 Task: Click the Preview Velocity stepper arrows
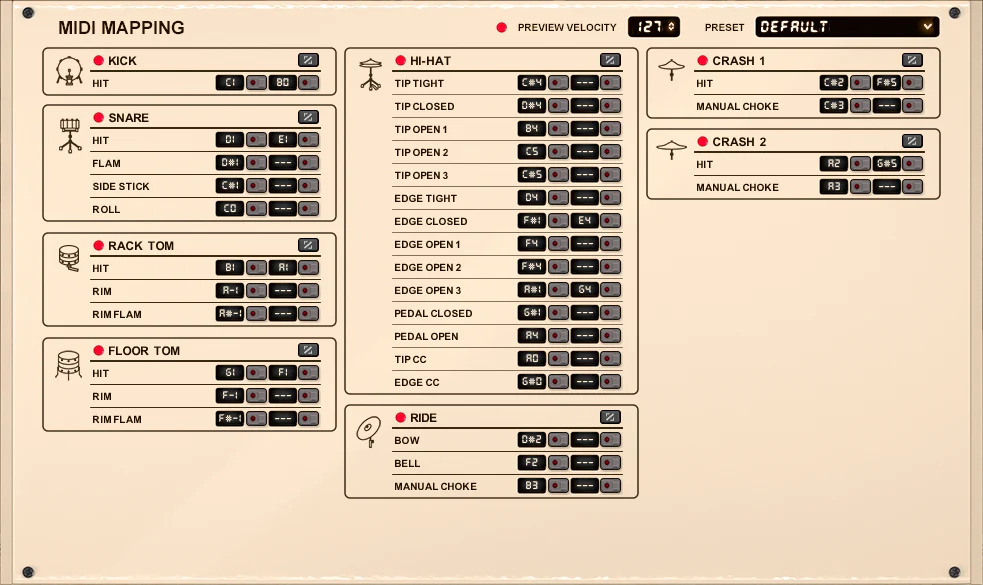pyautogui.click(x=671, y=27)
